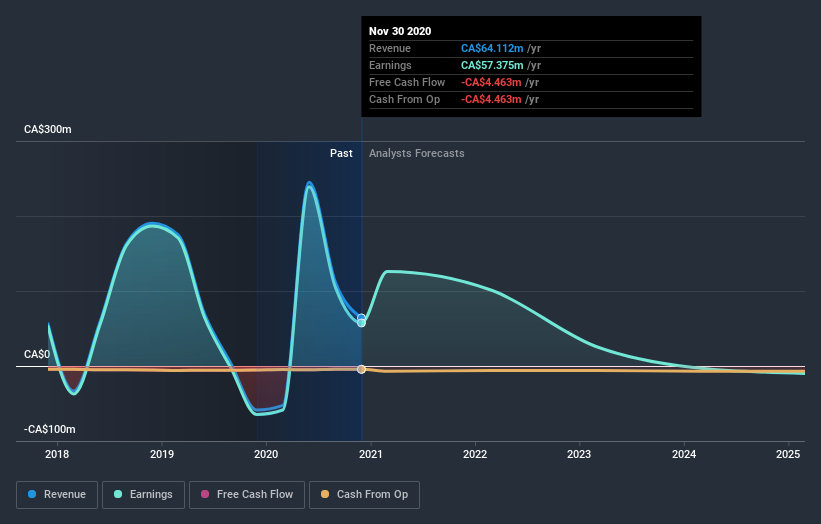821x524 pixels.
Task: Click the 2025 x-axis label
Action: point(788,454)
